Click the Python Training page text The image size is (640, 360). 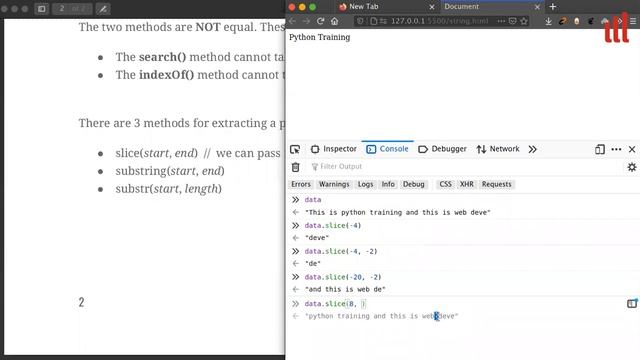320,37
